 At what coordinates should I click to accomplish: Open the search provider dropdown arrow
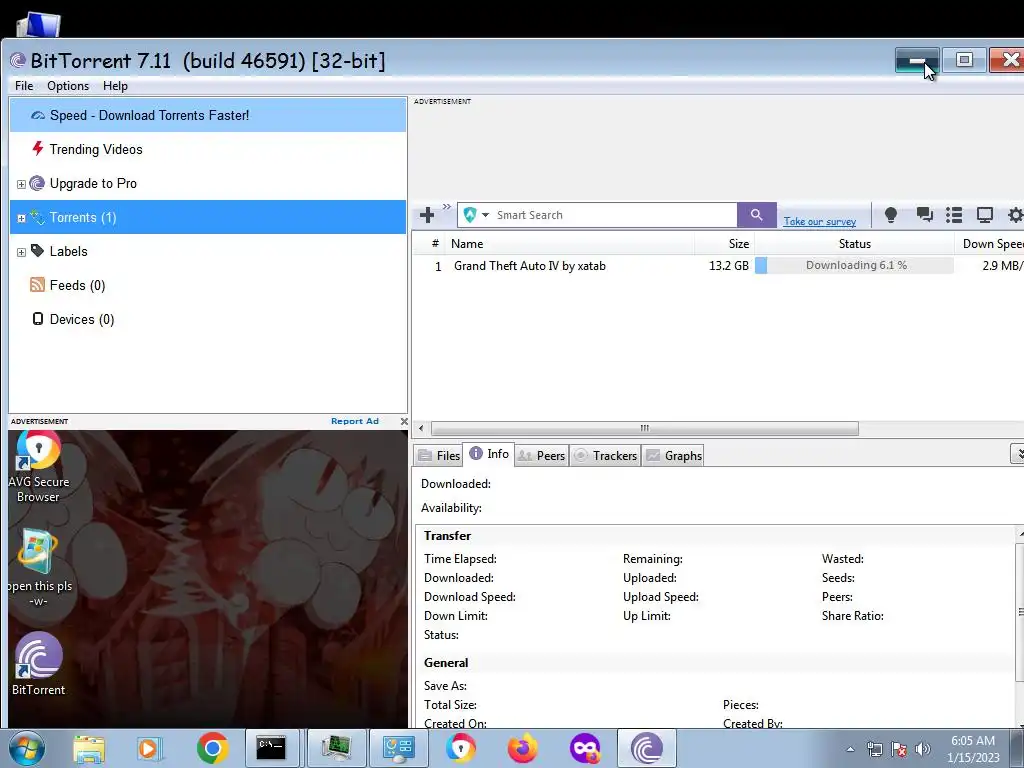(485, 215)
